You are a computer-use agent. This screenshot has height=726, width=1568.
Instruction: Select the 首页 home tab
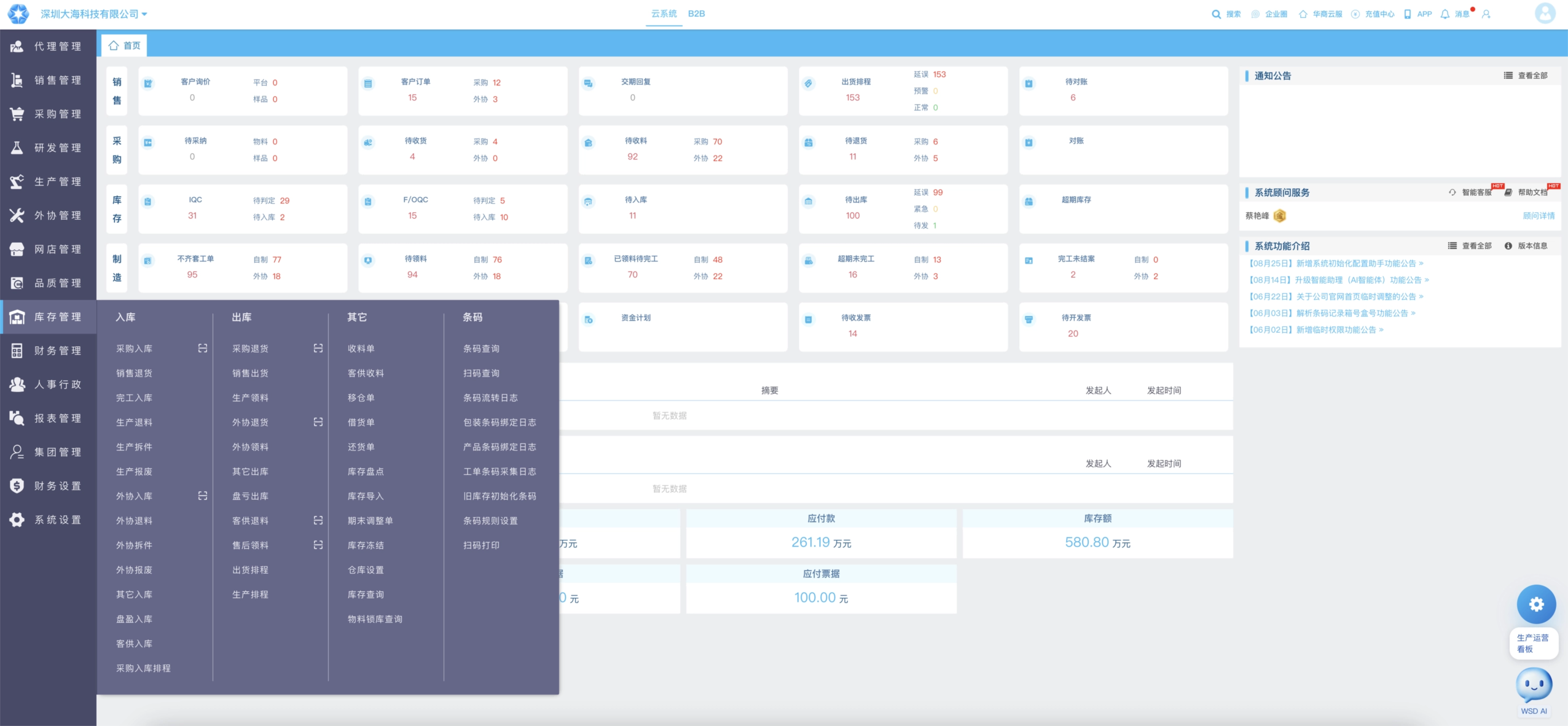coord(125,46)
